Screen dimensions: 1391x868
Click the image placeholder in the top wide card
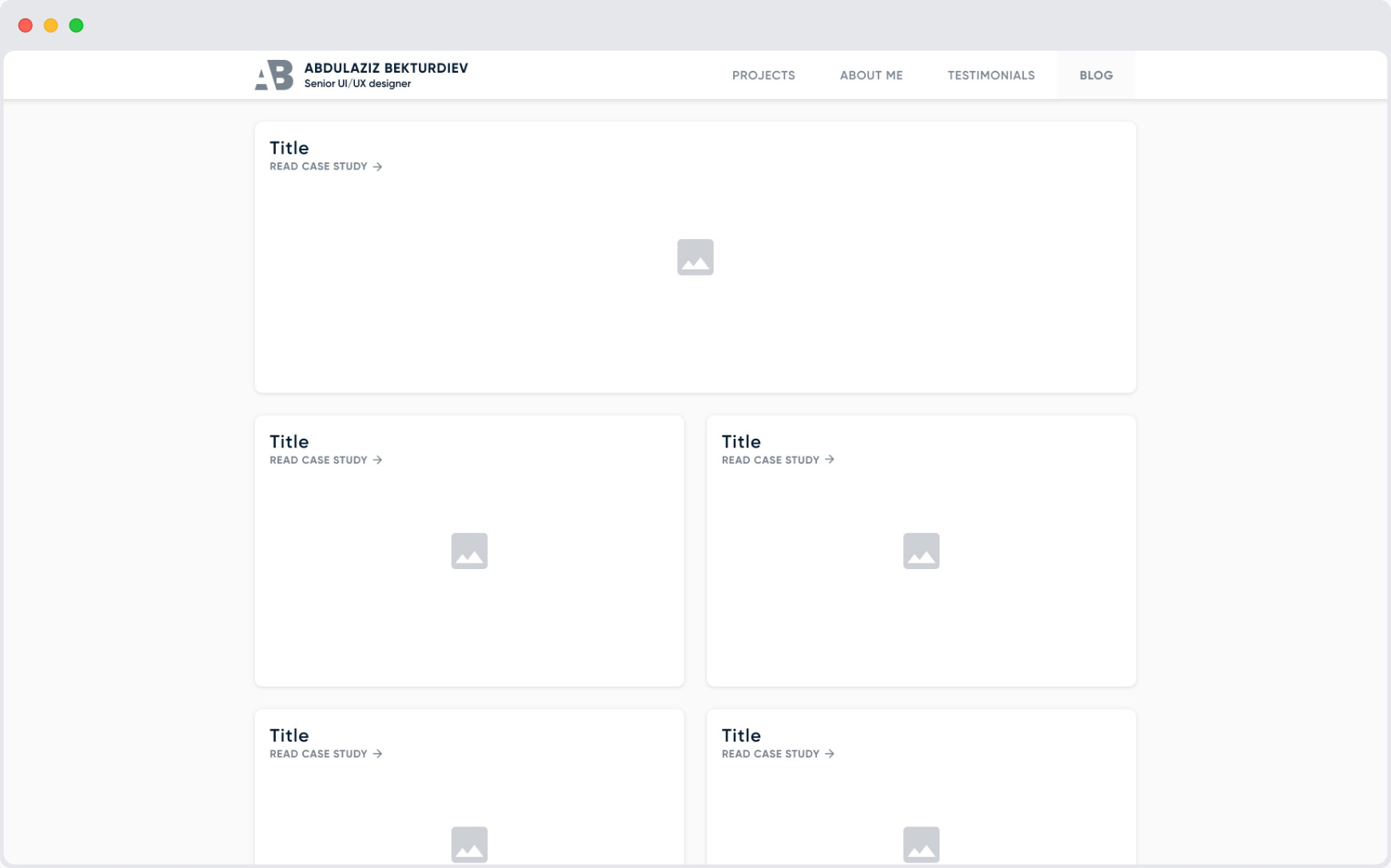[x=695, y=257]
